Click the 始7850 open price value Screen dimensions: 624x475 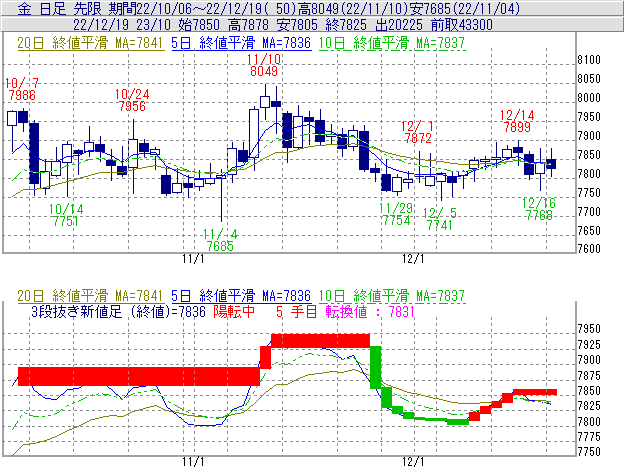click(199, 25)
